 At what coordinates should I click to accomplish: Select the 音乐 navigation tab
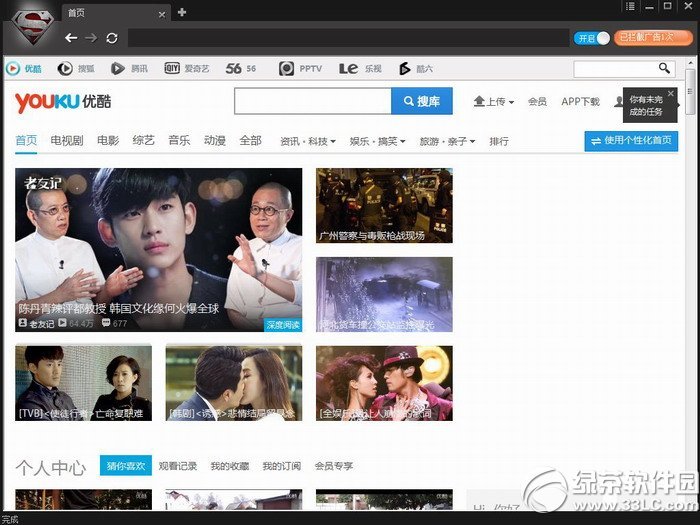coord(179,141)
